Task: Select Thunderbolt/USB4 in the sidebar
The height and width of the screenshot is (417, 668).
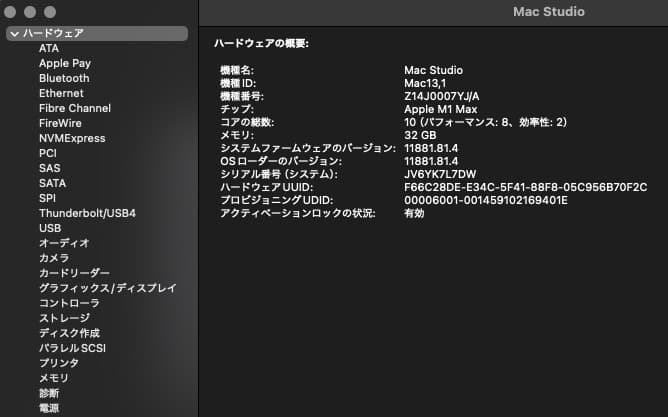Action: (87, 213)
